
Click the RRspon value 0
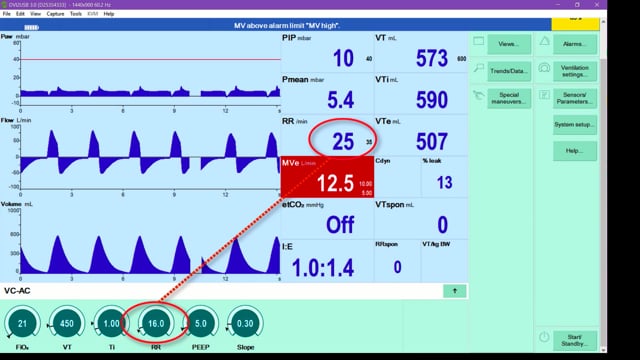(397, 267)
